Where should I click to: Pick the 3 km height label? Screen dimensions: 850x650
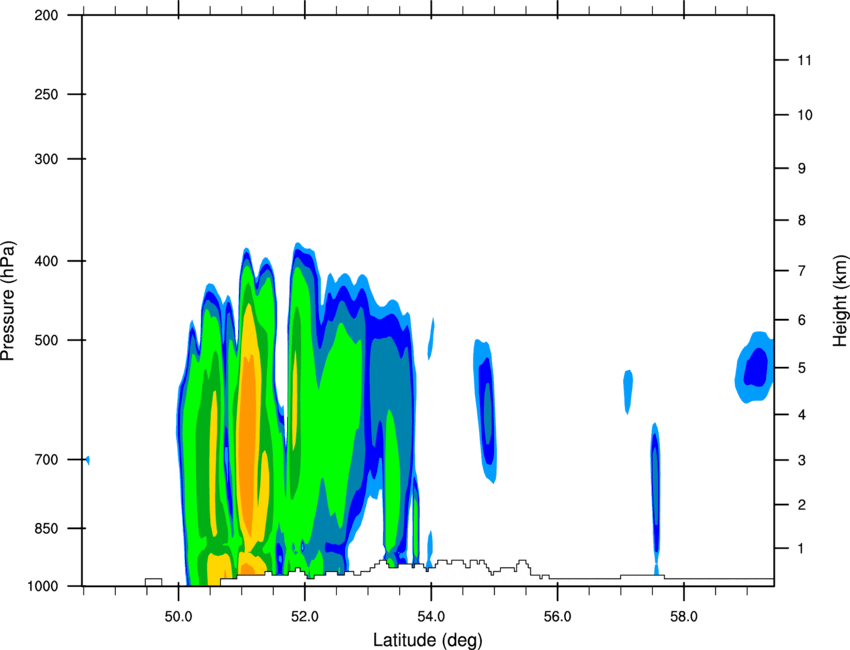[802, 460]
